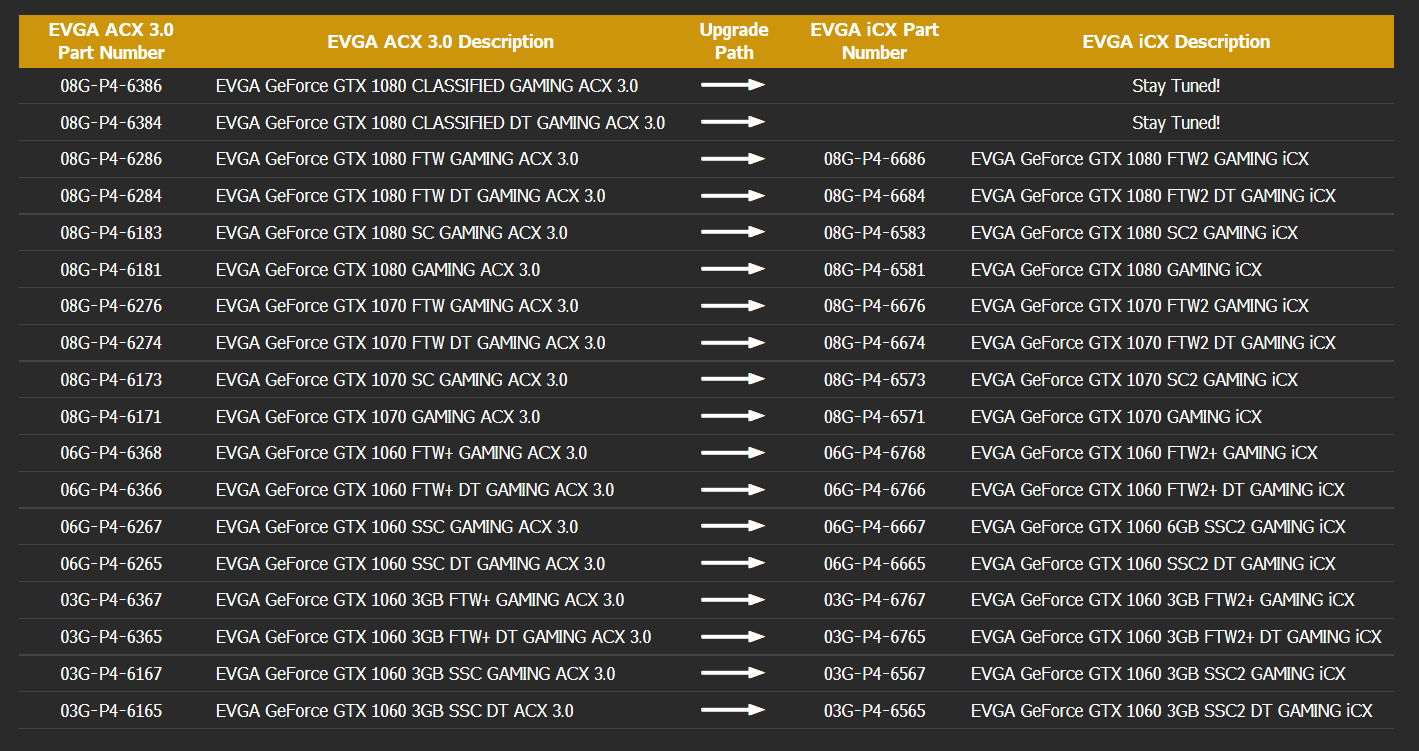Click the upgrade arrow in the 06G-P4-6368 row

coord(733,453)
